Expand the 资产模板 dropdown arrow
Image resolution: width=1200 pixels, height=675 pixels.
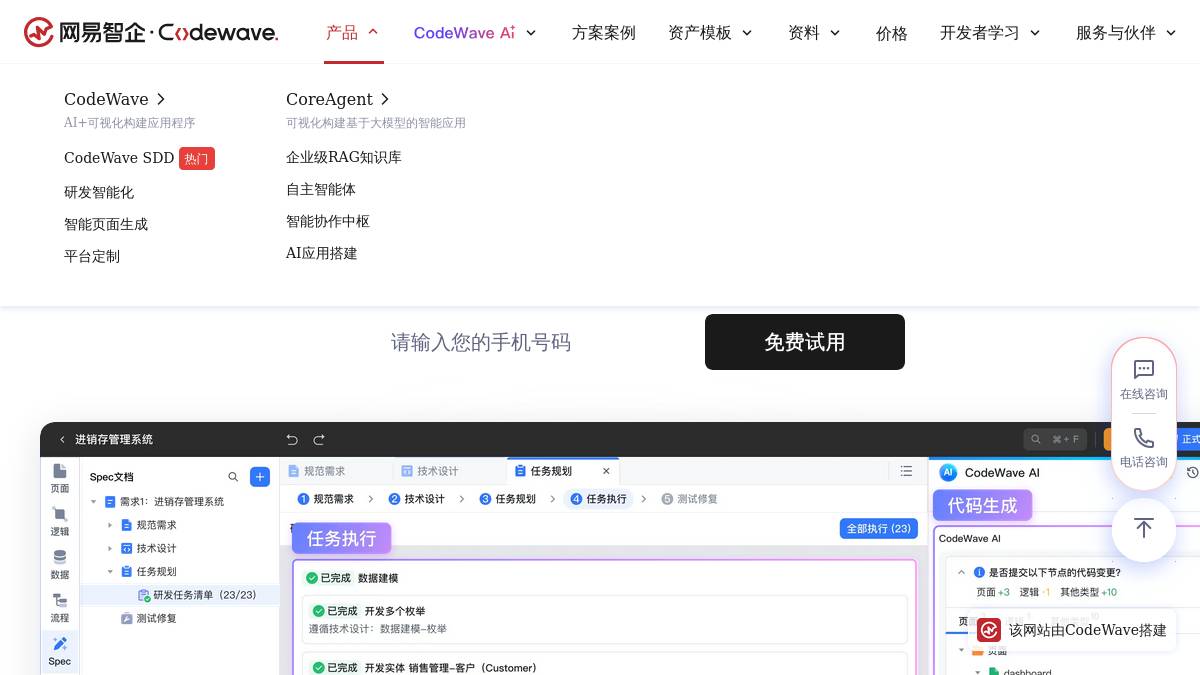[747, 33]
